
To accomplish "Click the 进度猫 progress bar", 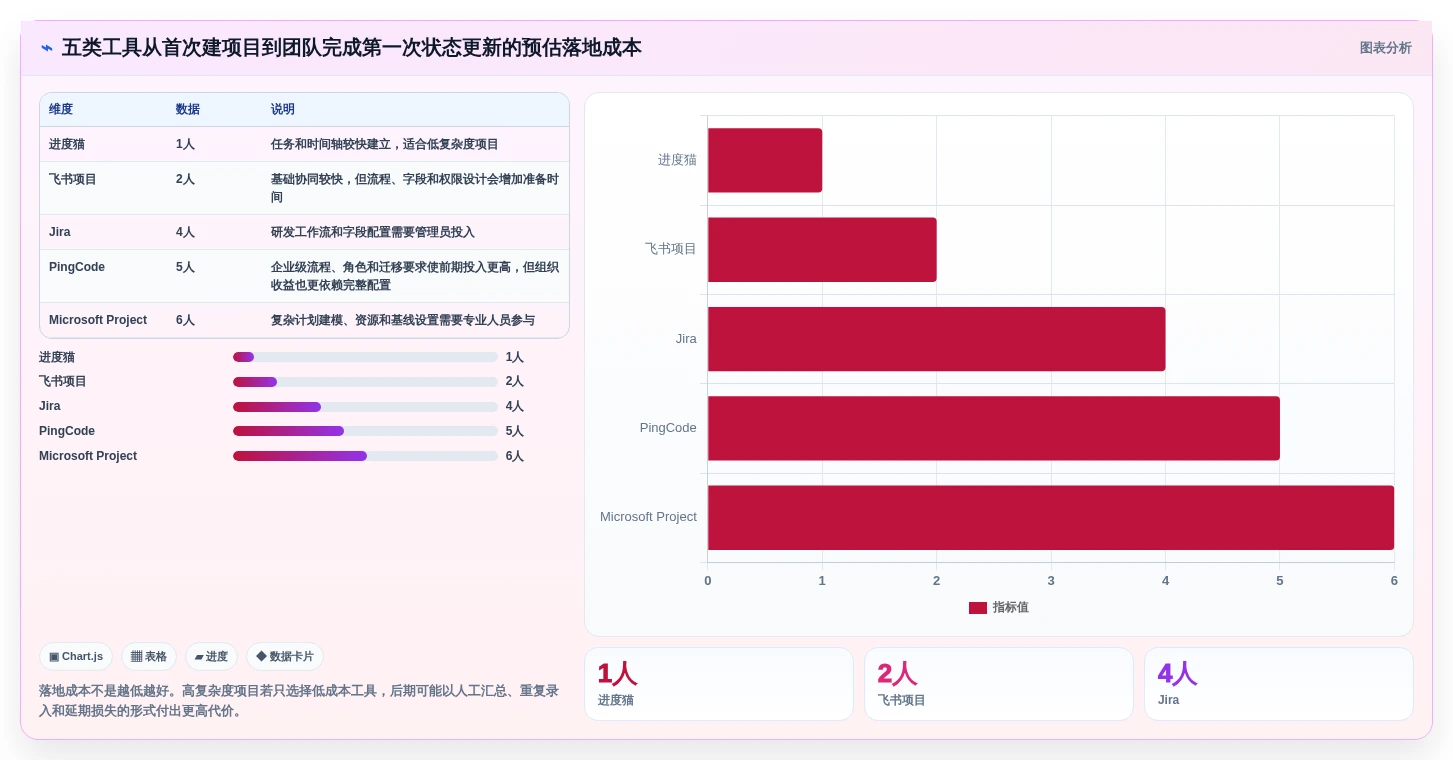I will 365,357.
